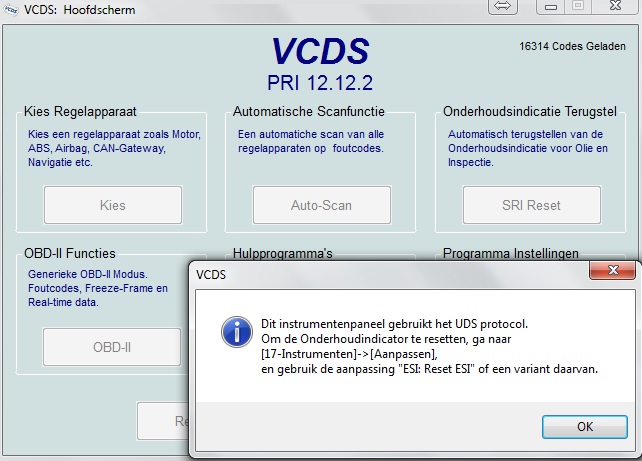Click the 'PRI 12.12.2' version text
642x461 pixels.
(320, 83)
